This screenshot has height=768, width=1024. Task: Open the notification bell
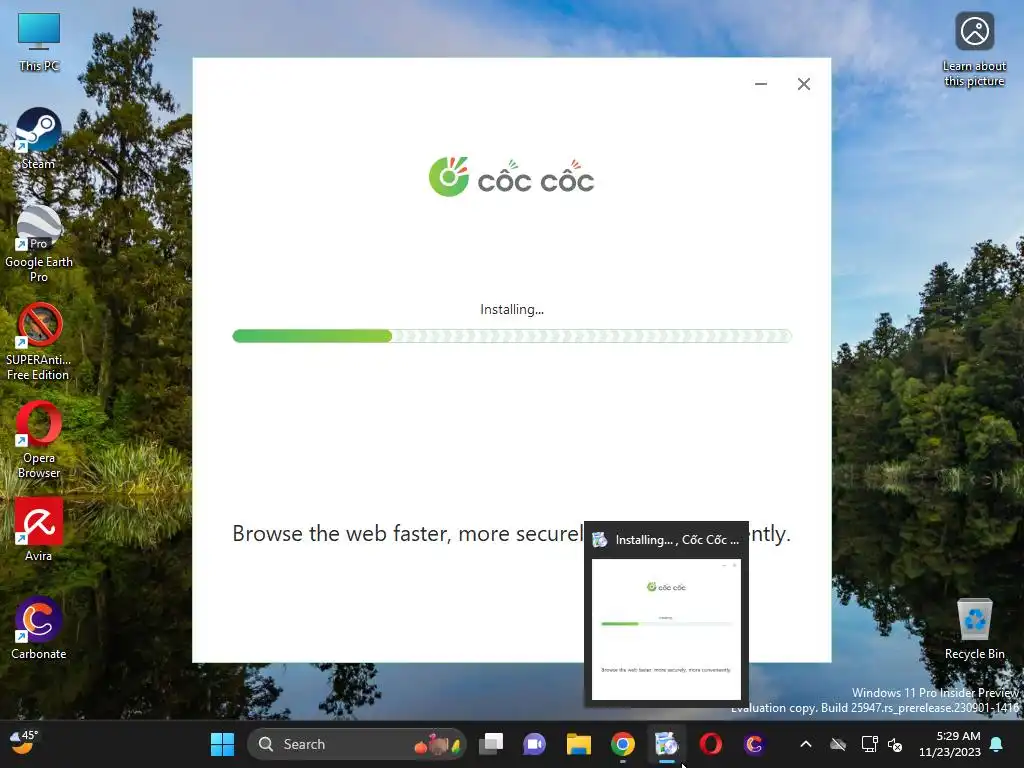tap(997, 744)
